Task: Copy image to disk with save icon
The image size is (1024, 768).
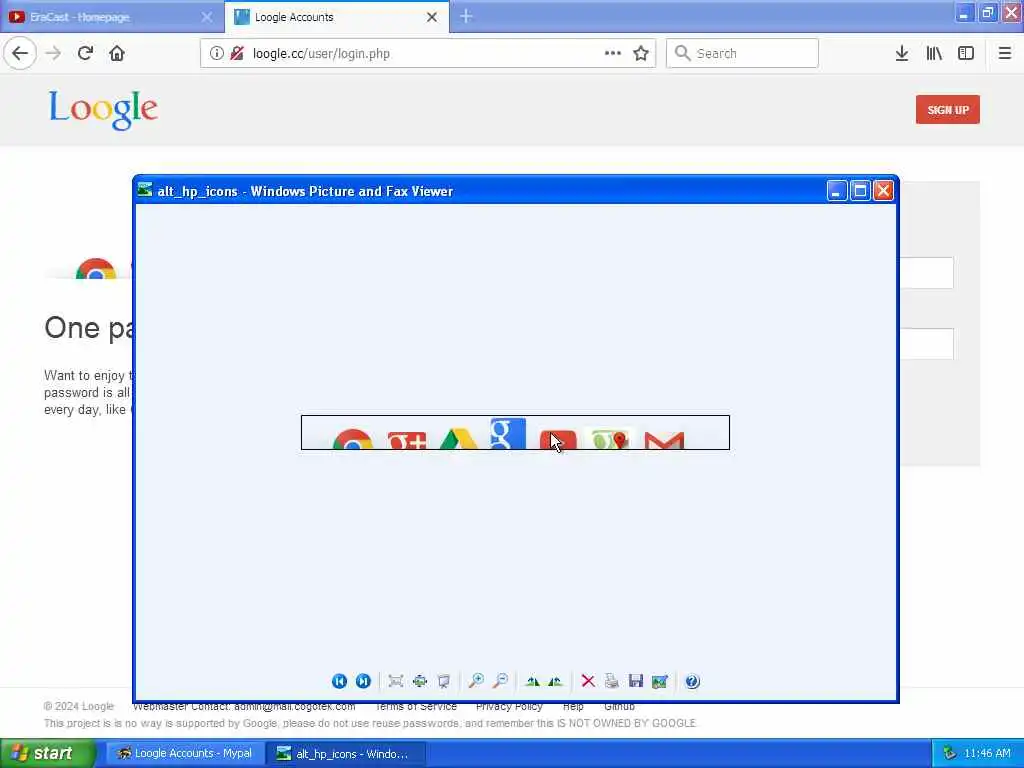Action: pyautogui.click(x=635, y=681)
